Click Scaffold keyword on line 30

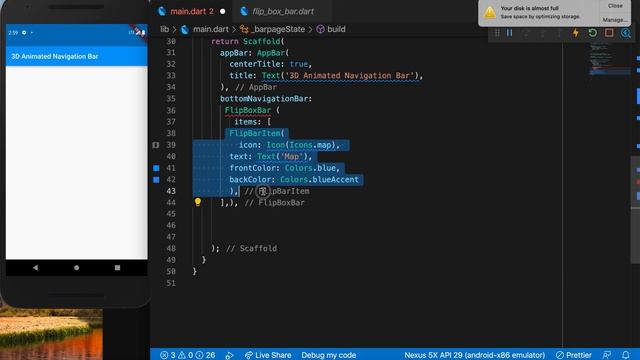262,41
